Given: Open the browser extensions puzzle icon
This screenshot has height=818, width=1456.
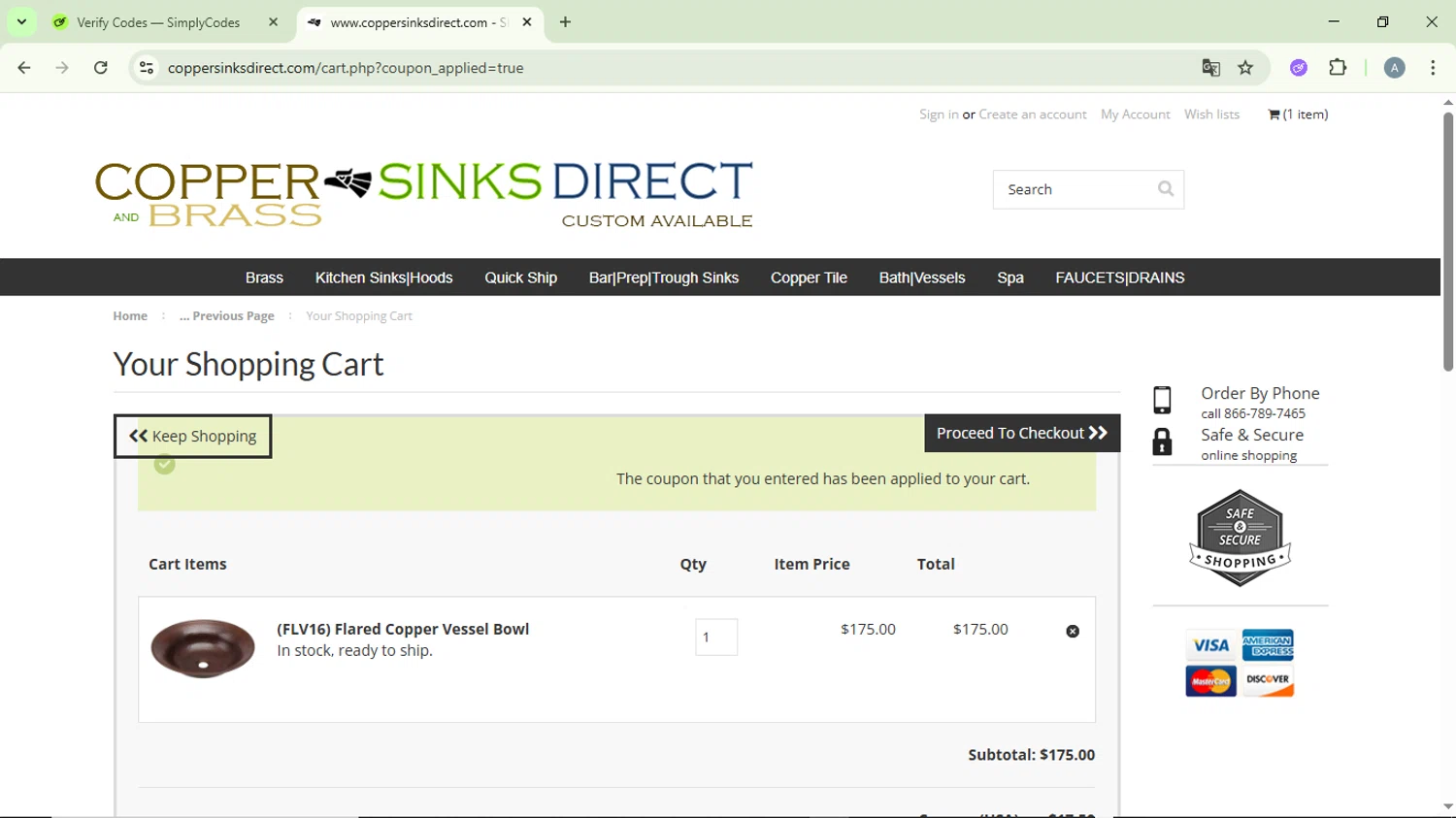Looking at the screenshot, I should click(1338, 68).
